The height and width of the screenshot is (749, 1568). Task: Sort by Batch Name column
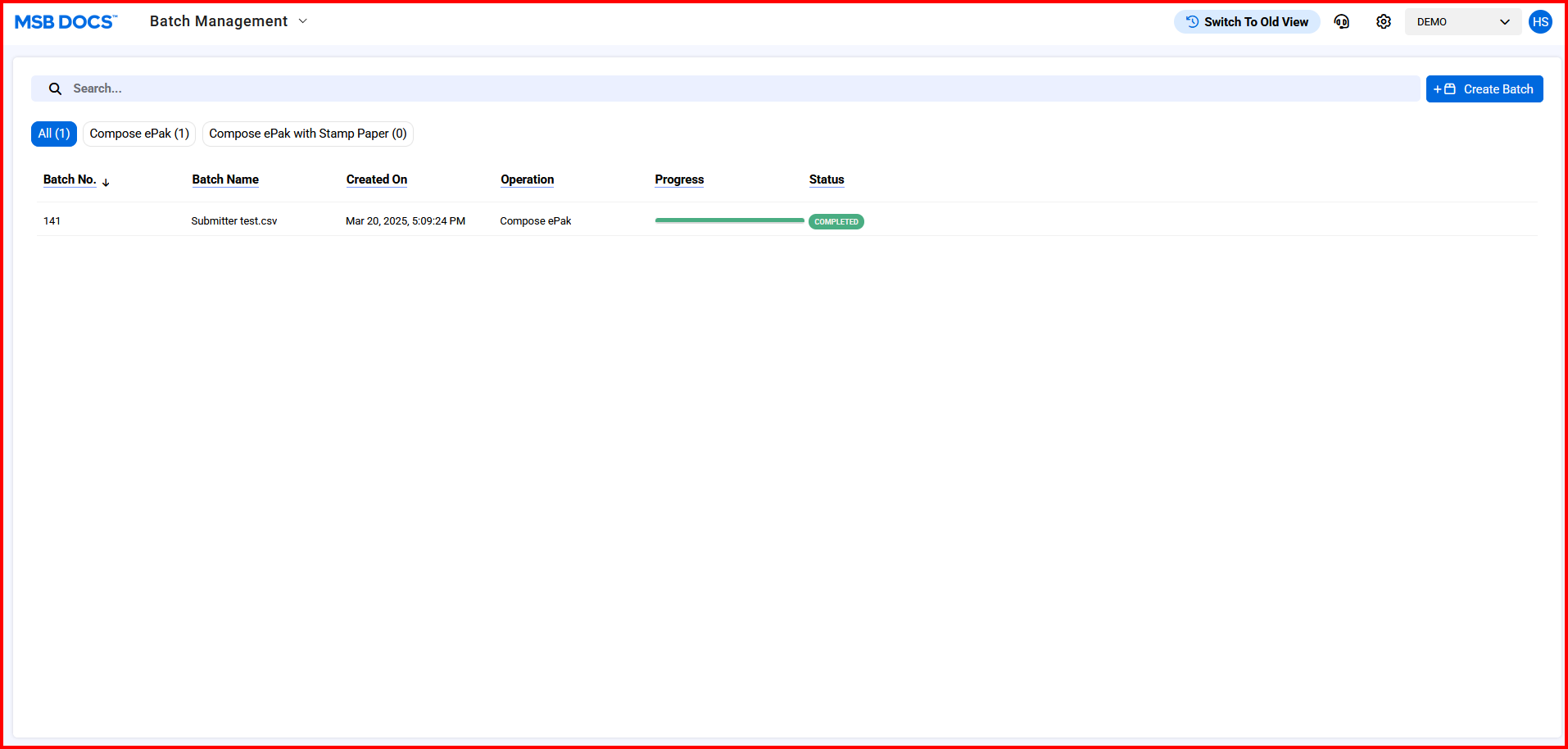pyautogui.click(x=225, y=179)
